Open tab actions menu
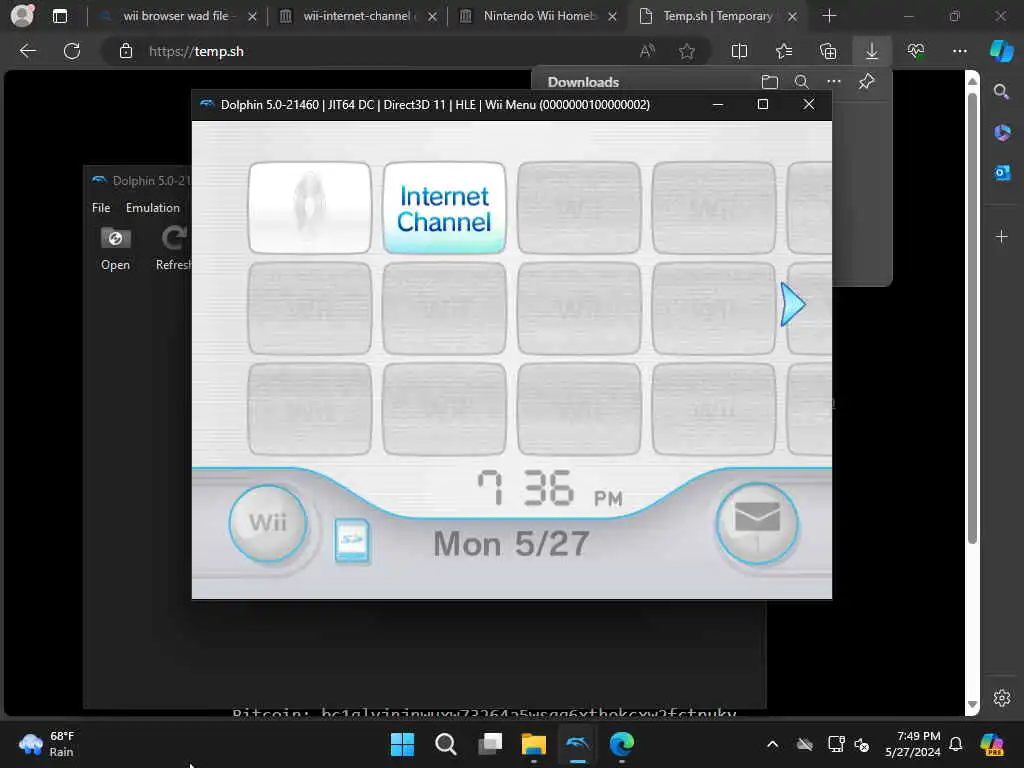The image size is (1024, 768). (59, 16)
